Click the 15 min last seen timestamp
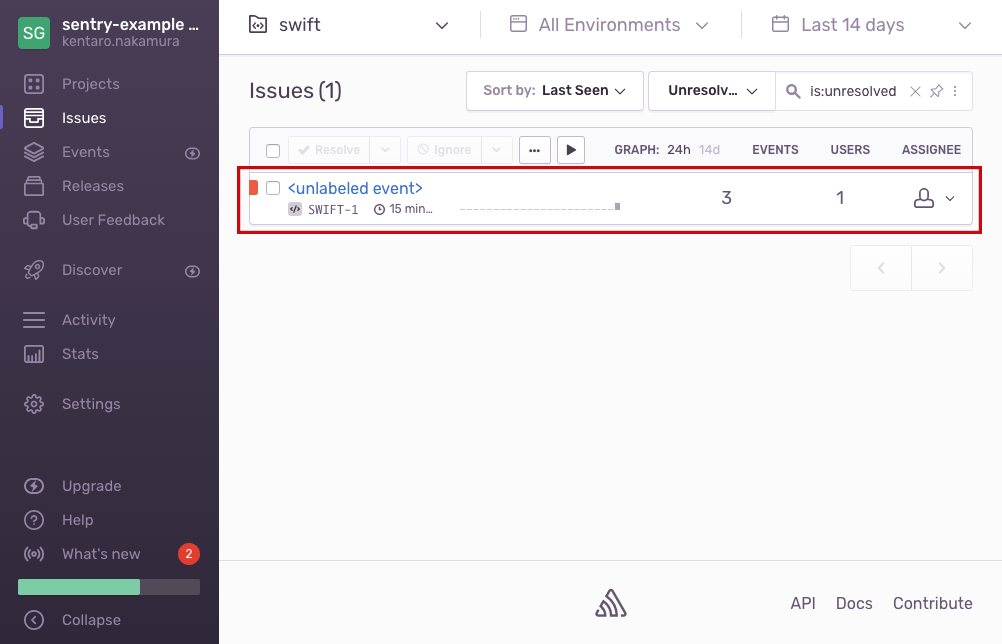This screenshot has height=644, width=1002. coord(403,209)
